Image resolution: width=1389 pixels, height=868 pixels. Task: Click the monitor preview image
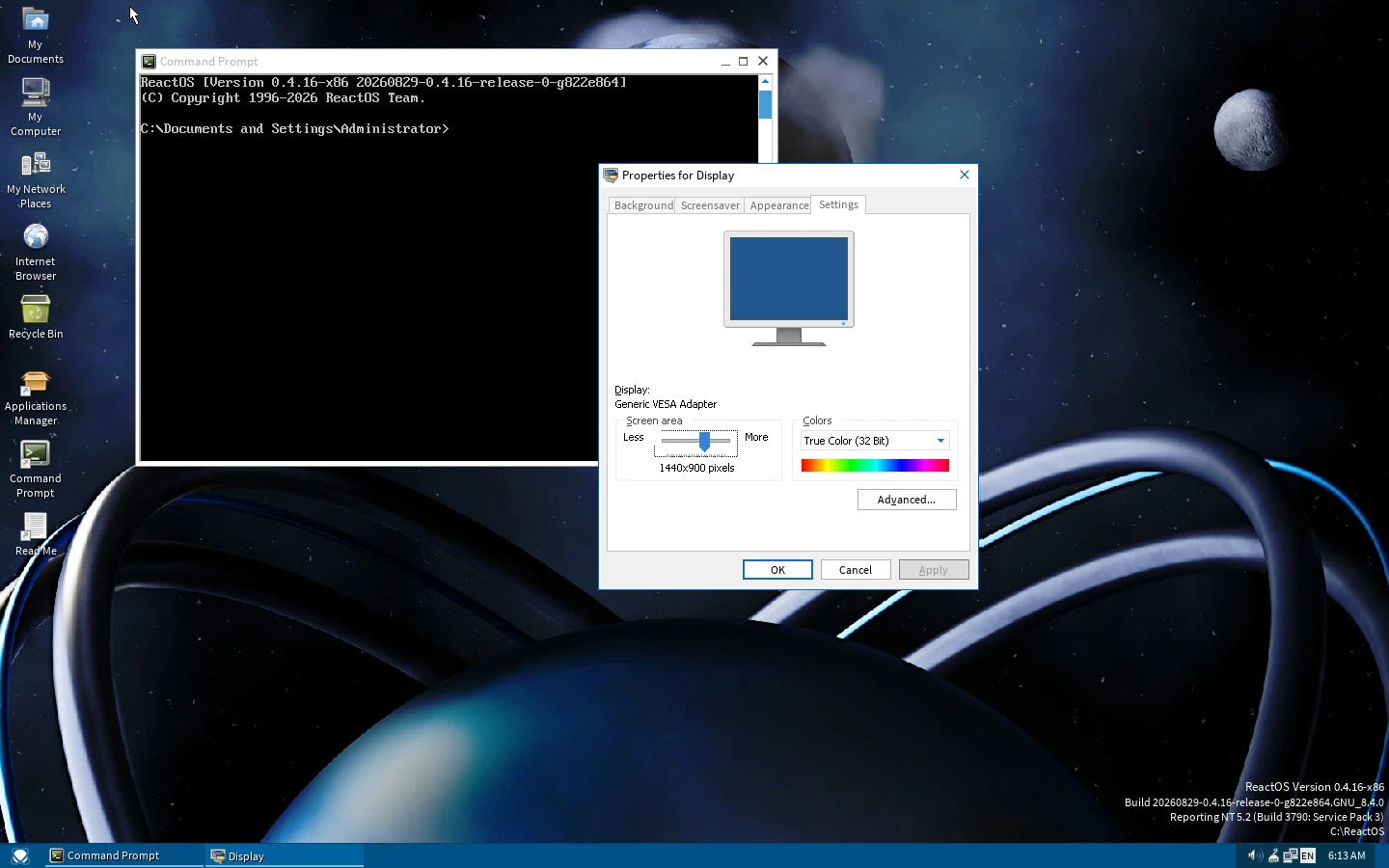789,288
